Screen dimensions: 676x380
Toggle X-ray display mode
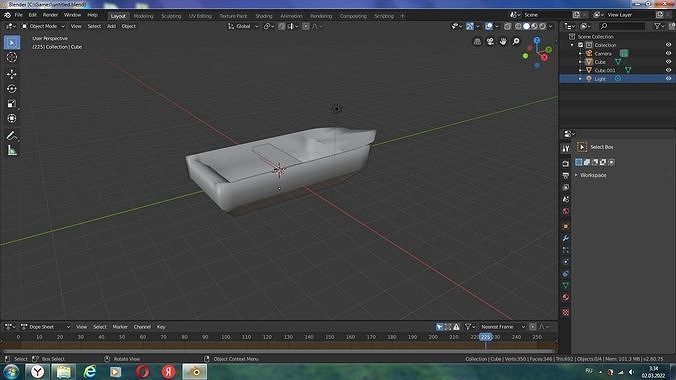point(507,26)
